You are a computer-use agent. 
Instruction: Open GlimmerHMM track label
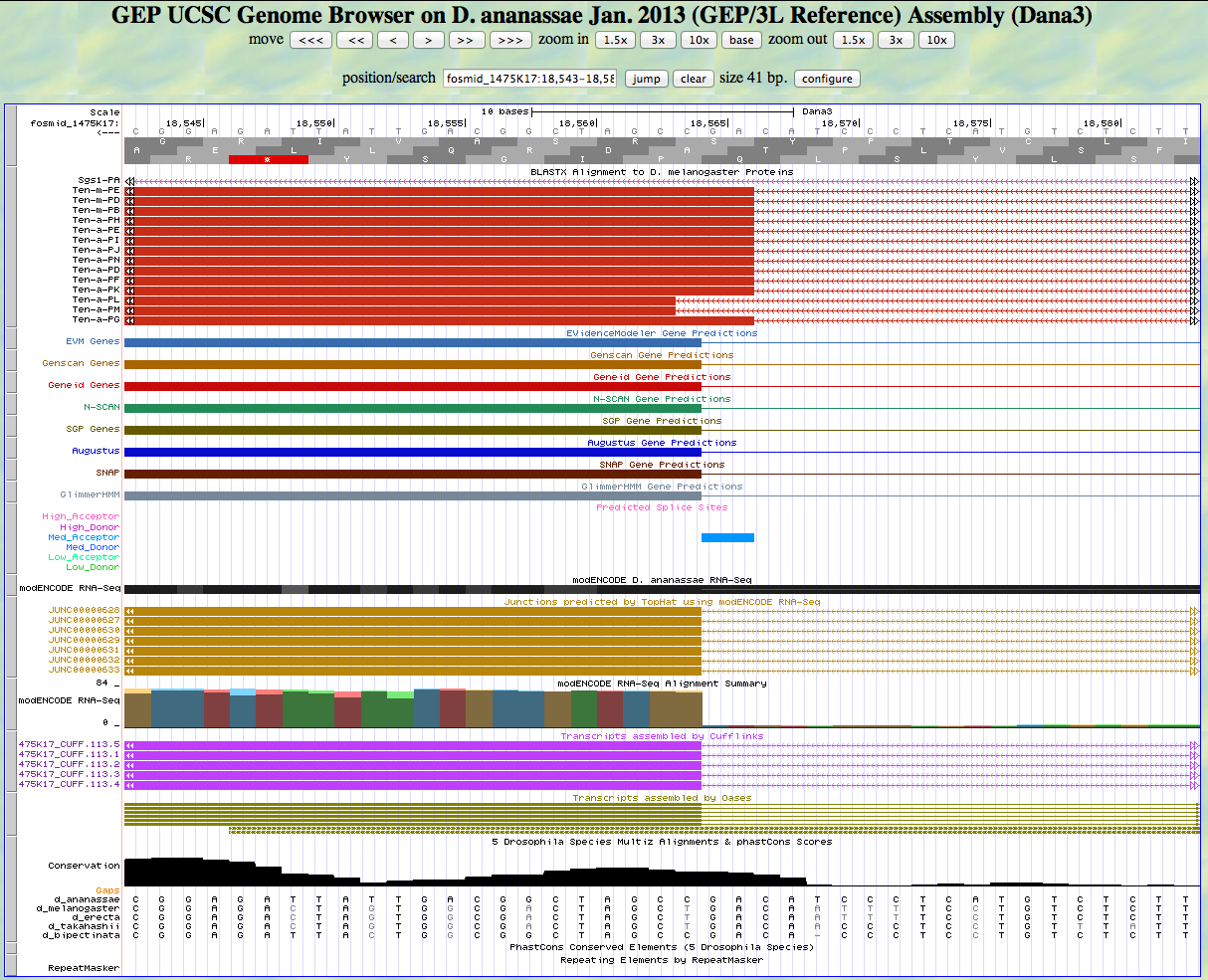[x=90, y=494]
